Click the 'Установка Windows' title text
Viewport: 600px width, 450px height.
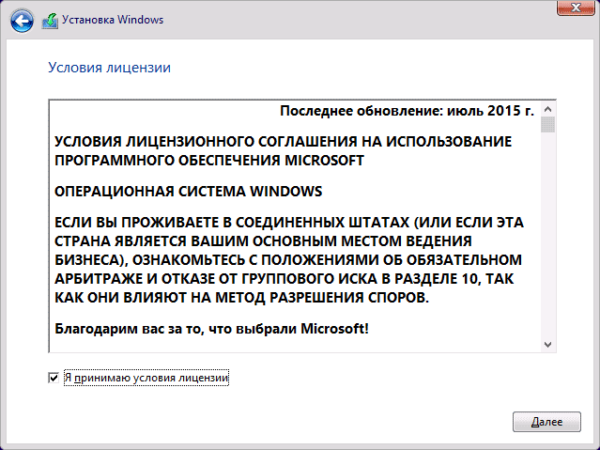[112, 20]
